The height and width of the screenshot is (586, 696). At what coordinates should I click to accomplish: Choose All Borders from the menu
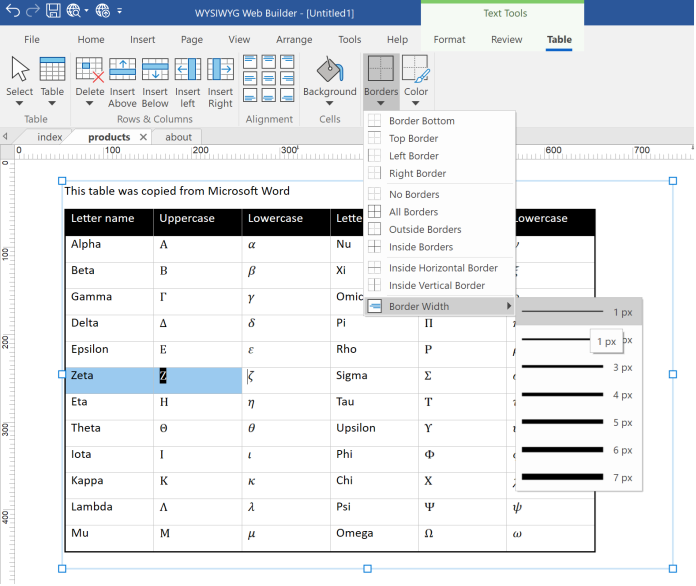(x=413, y=212)
